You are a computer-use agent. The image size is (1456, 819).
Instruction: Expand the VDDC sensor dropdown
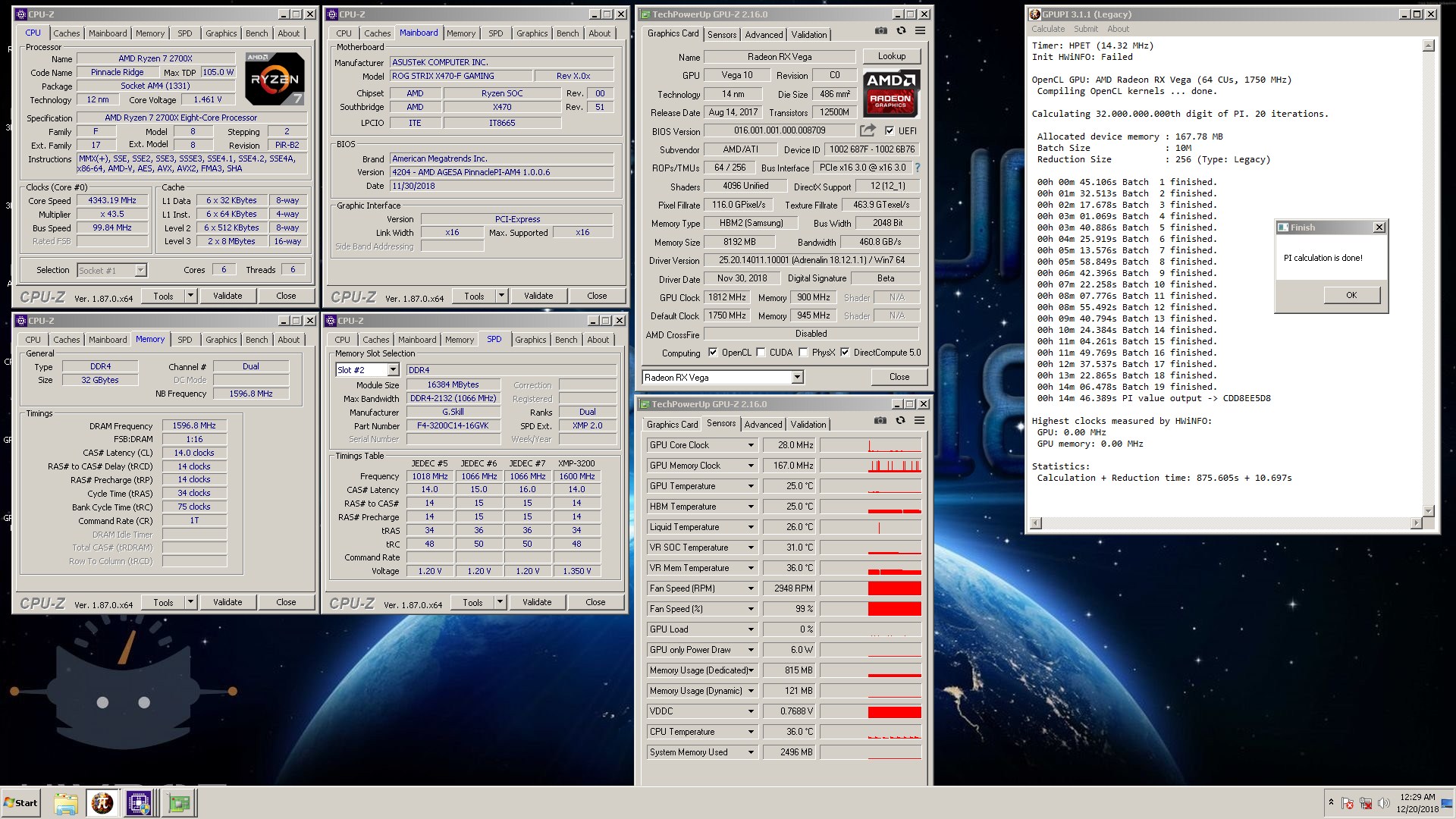[751, 711]
